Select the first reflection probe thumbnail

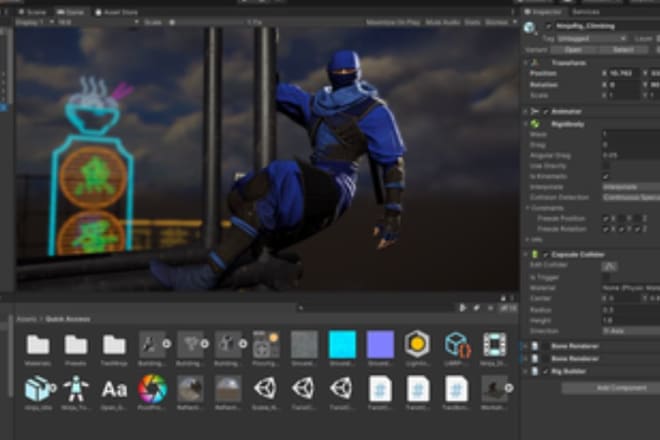[190, 388]
